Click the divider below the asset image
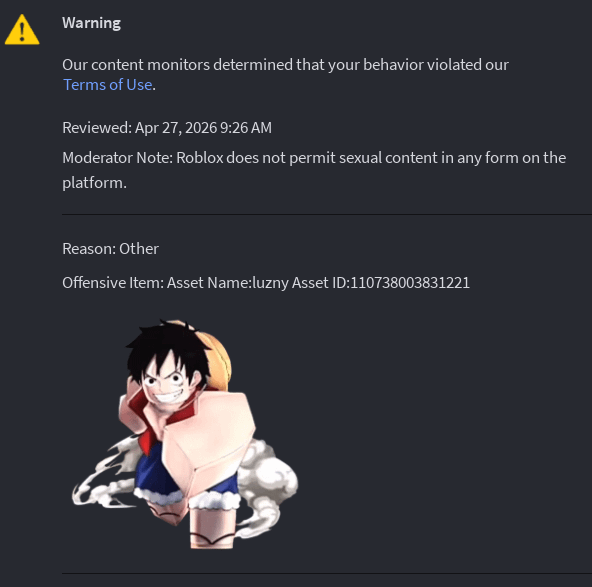 point(327,573)
